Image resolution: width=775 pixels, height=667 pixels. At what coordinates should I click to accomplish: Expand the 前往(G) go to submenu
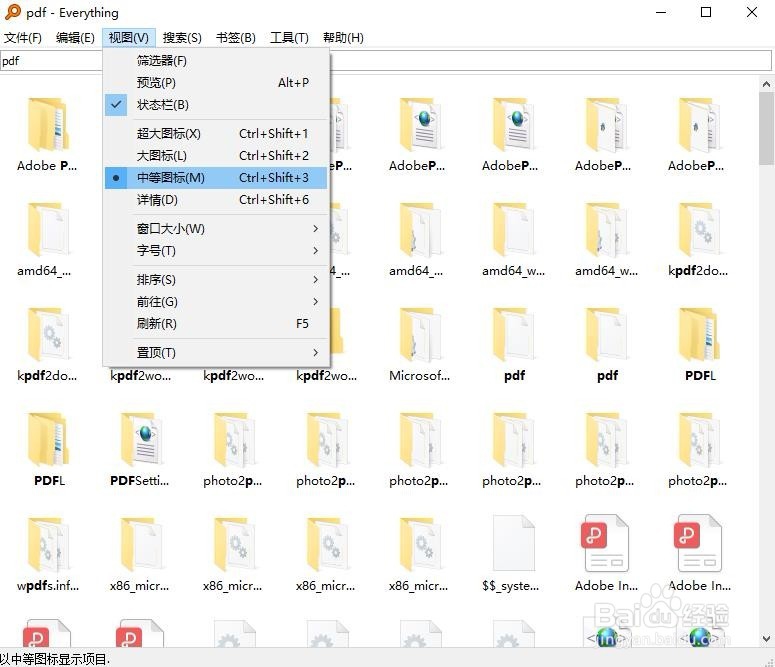point(216,302)
